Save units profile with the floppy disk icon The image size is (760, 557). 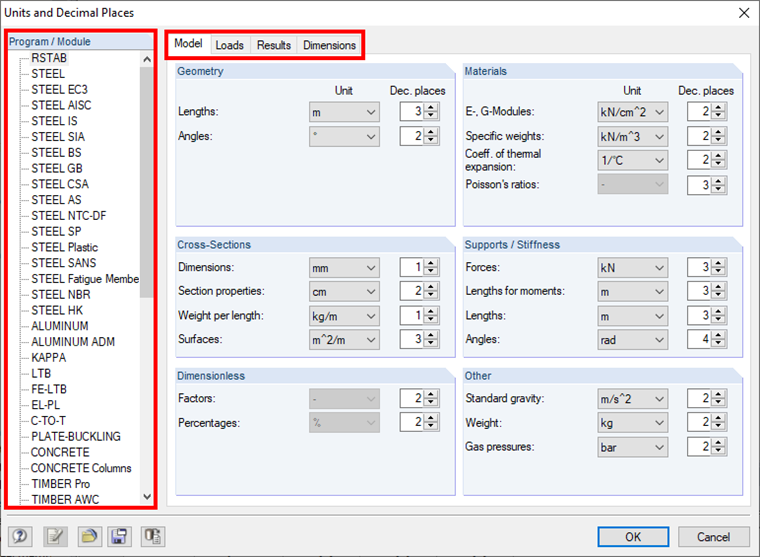point(119,536)
